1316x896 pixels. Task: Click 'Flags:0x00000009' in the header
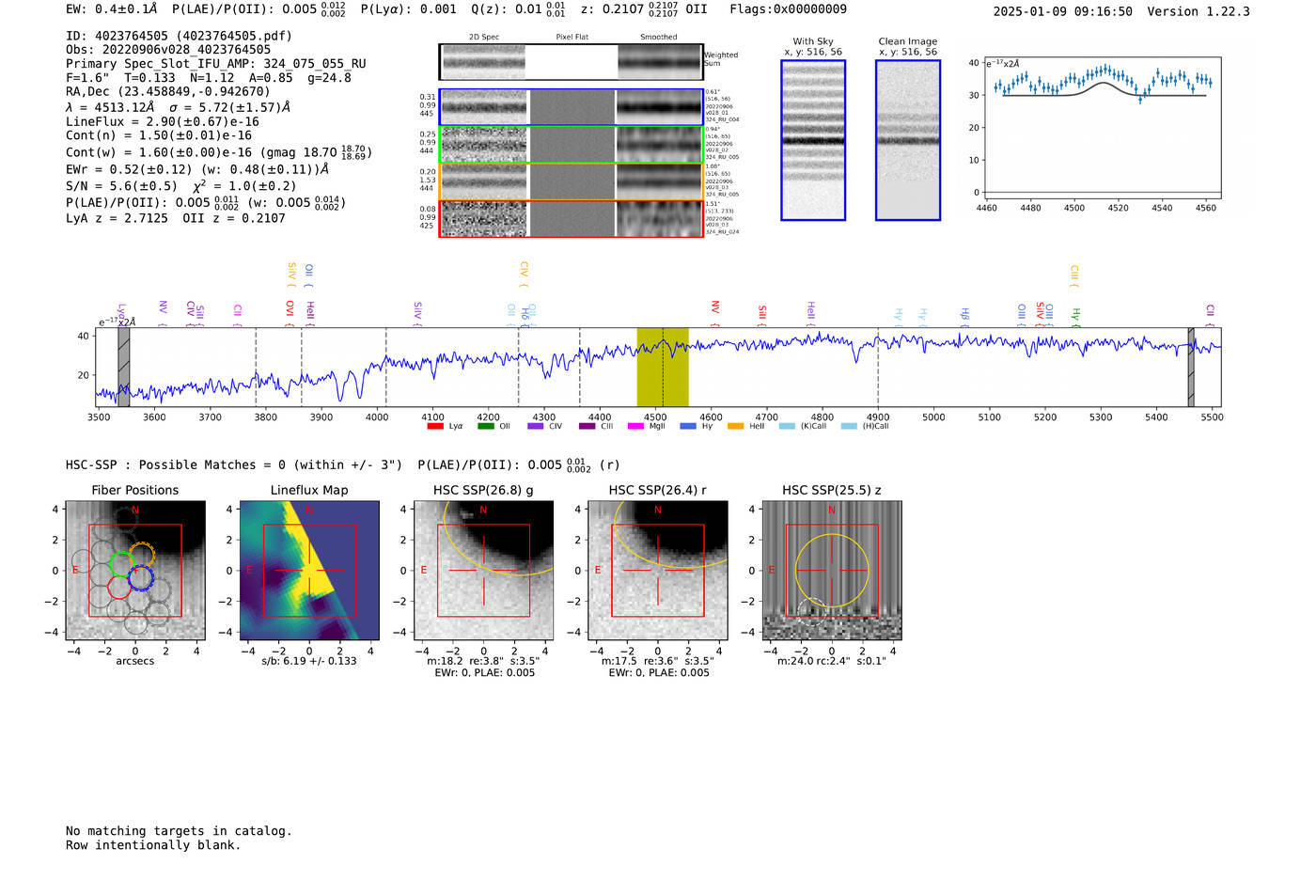pyautogui.click(x=788, y=9)
